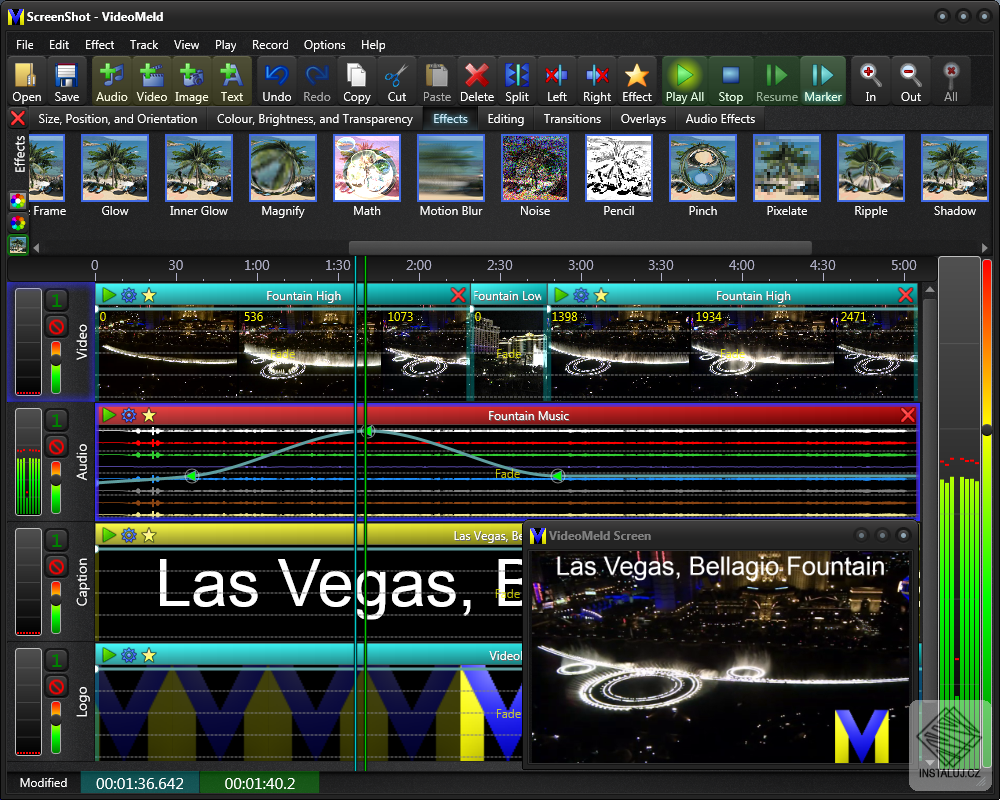Click the trim Left icon

pyautogui.click(x=557, y=81)
